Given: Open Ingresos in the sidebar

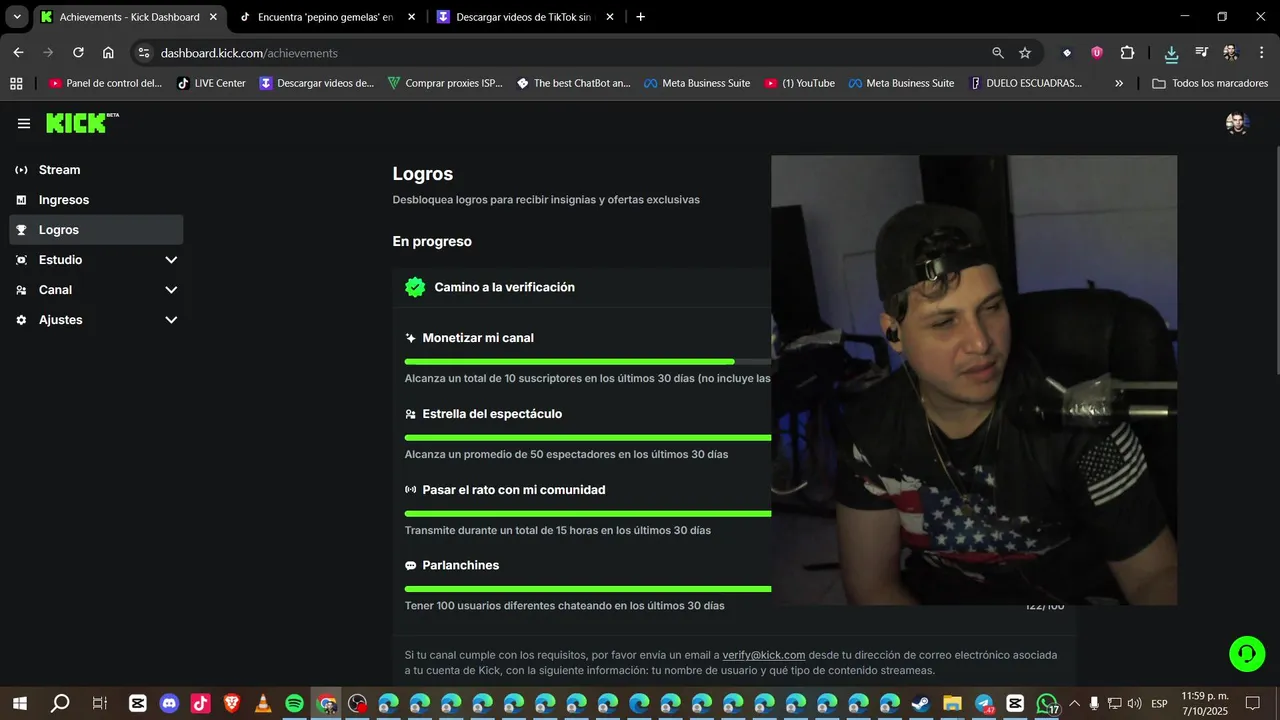Looking at the screenshot, I should 96,200.
